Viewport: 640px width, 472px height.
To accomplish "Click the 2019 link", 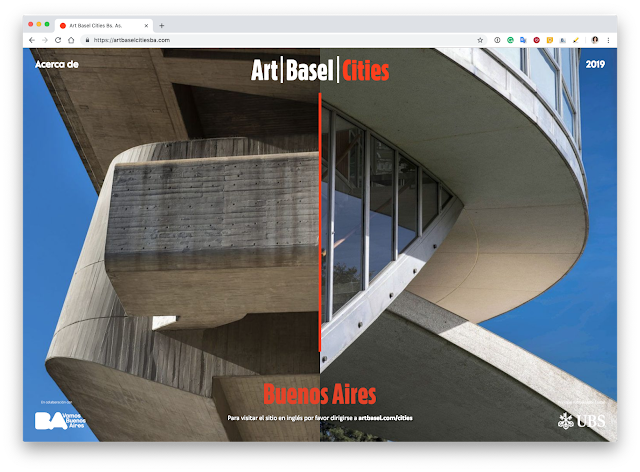I will coord(595,64).
